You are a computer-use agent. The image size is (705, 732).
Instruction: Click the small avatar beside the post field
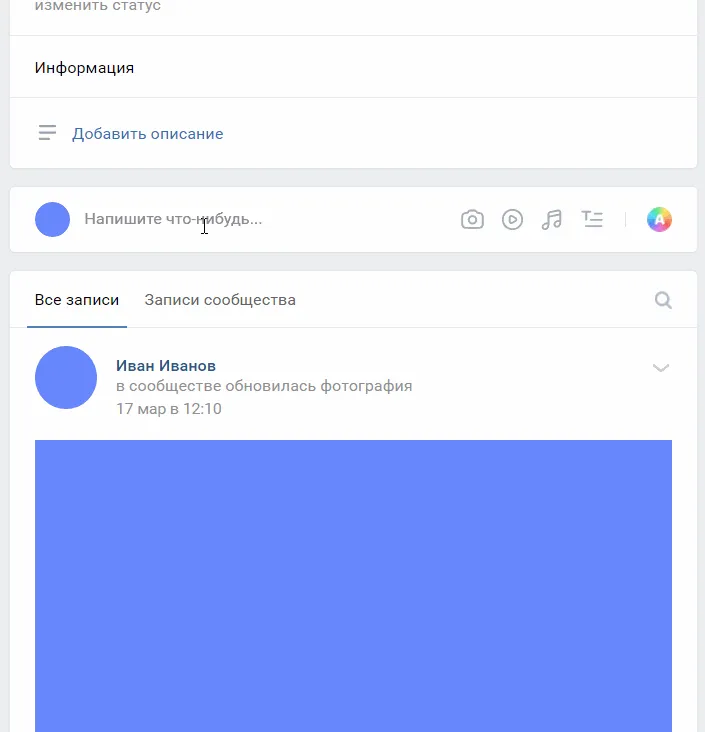point(52,219)
